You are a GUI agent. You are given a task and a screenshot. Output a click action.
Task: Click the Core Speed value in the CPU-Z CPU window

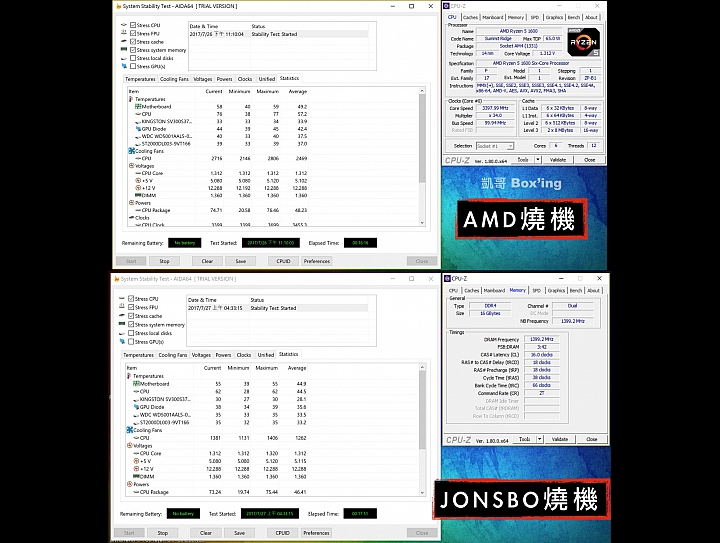coord(495,108)
